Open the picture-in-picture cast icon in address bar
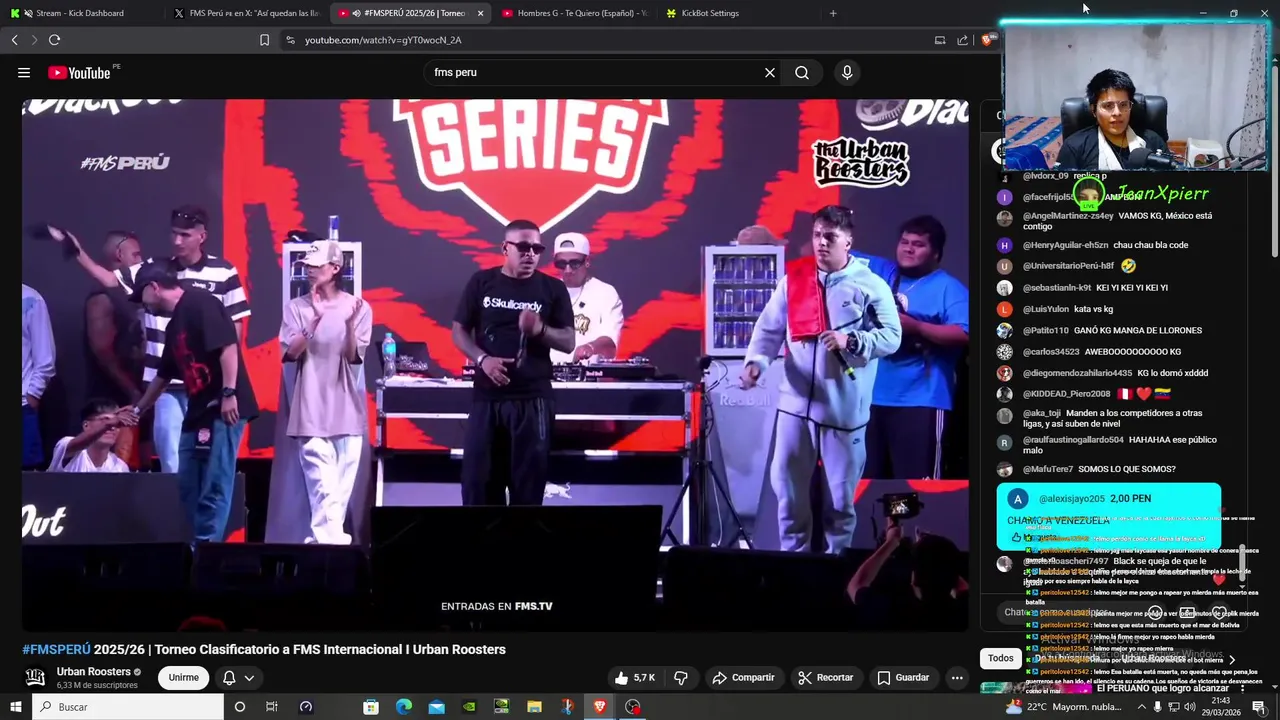 940,40
